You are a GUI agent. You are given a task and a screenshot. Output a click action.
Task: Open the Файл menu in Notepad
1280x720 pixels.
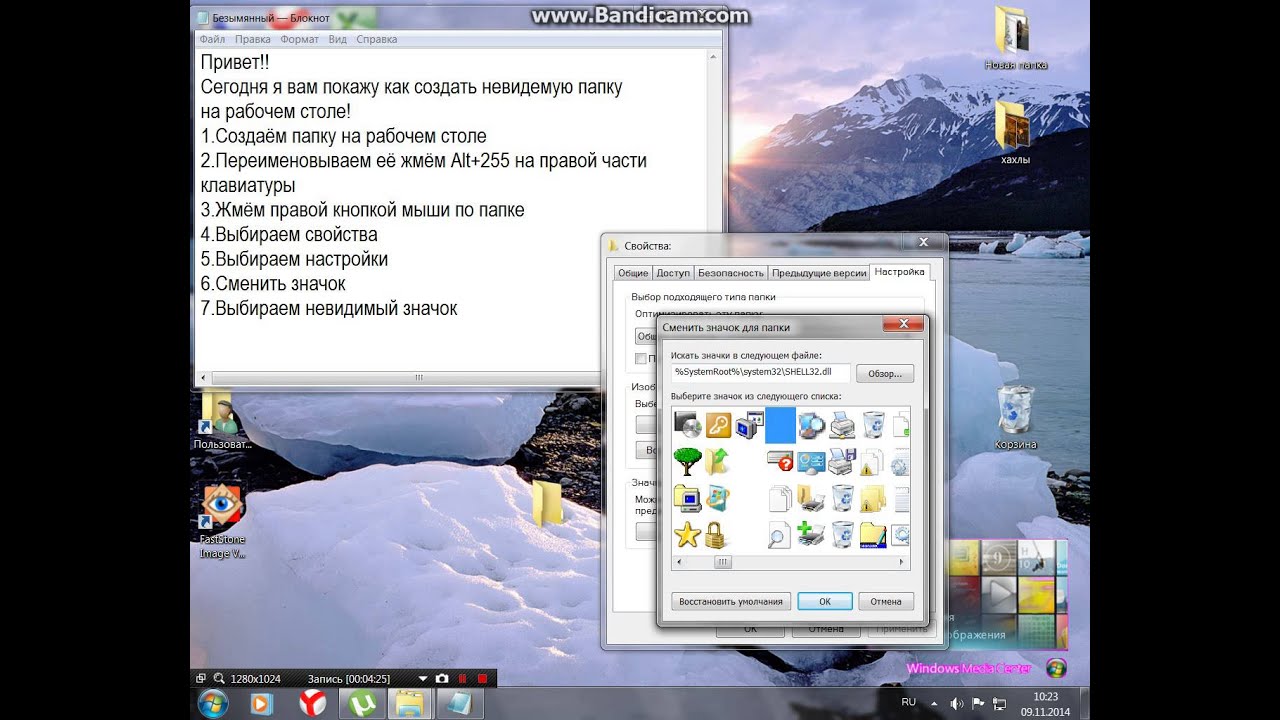point(212,39)
